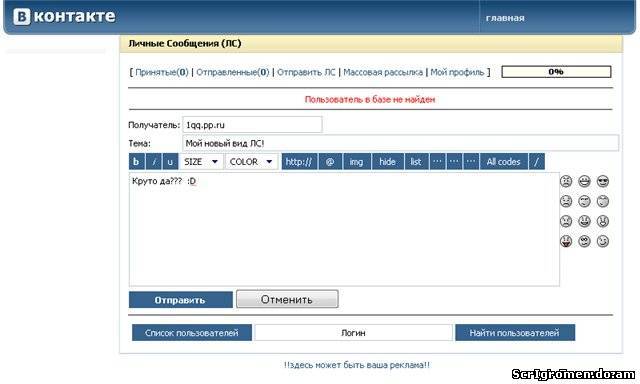Open the Массовая рассылка link
640x384 pixels.
click(x=383, y=72)
